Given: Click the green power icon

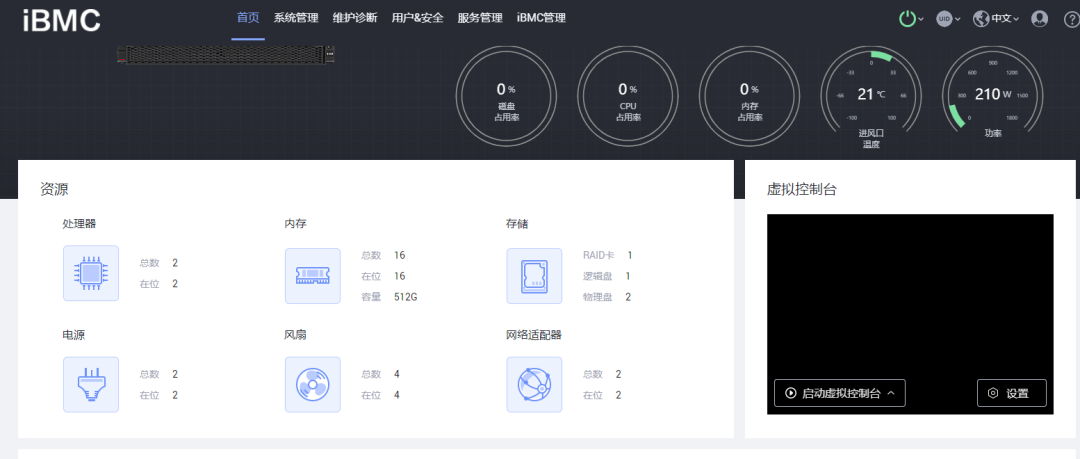Looking at the screenshot, I should click(x=908, y=19).
